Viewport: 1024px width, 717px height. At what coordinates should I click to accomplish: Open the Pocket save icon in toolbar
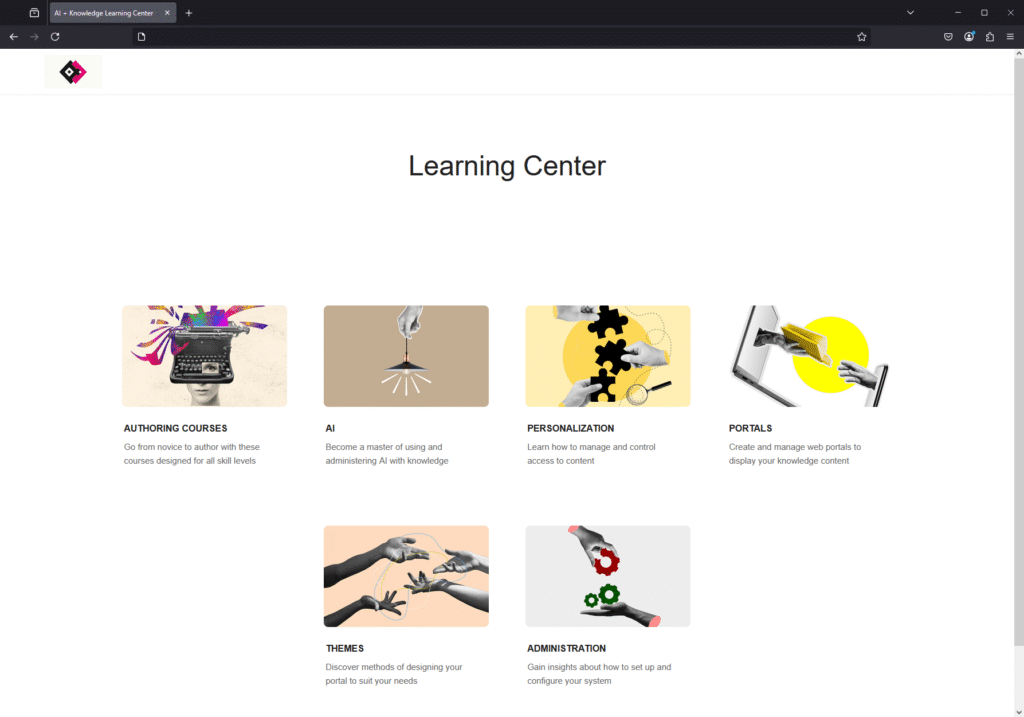tap(948, 37)
